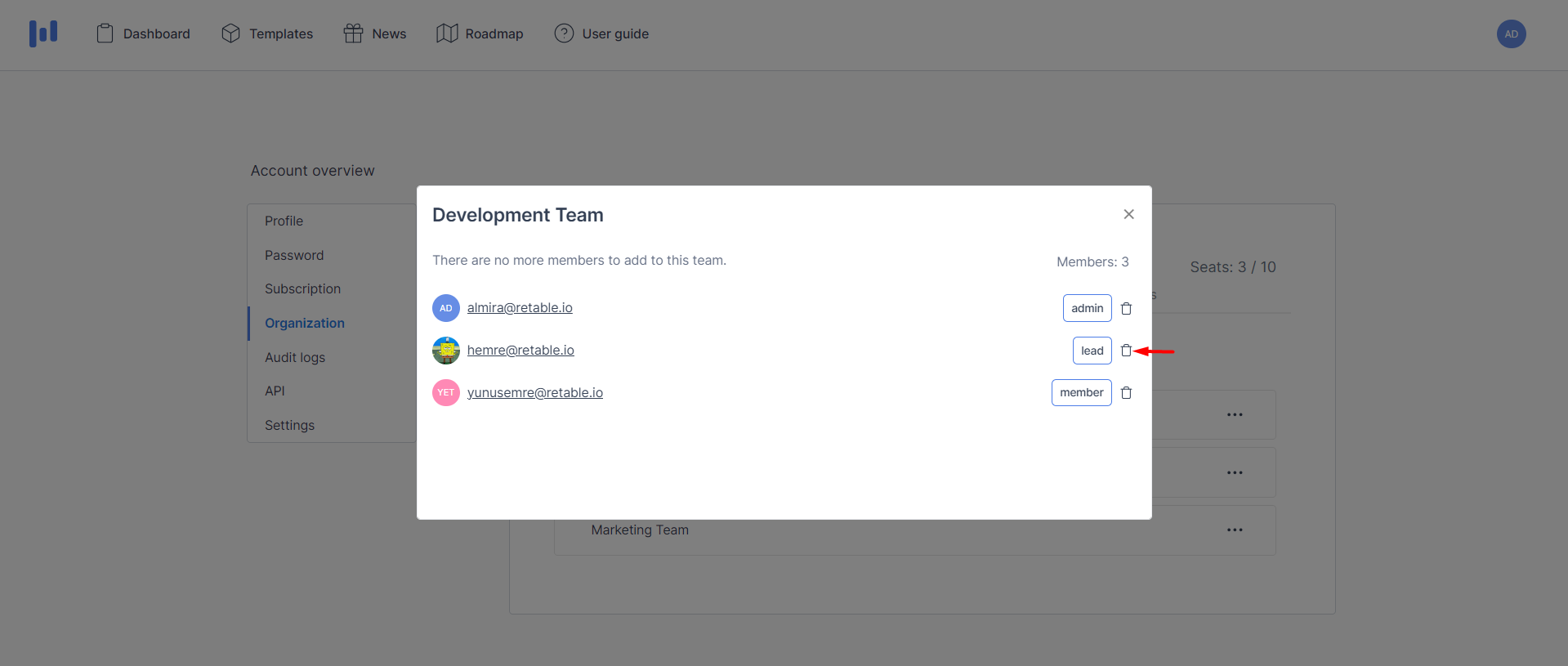Open Marketing Team three-dot options
Viewport: 1568px width, 666px height.
(x=1234, y=530)
